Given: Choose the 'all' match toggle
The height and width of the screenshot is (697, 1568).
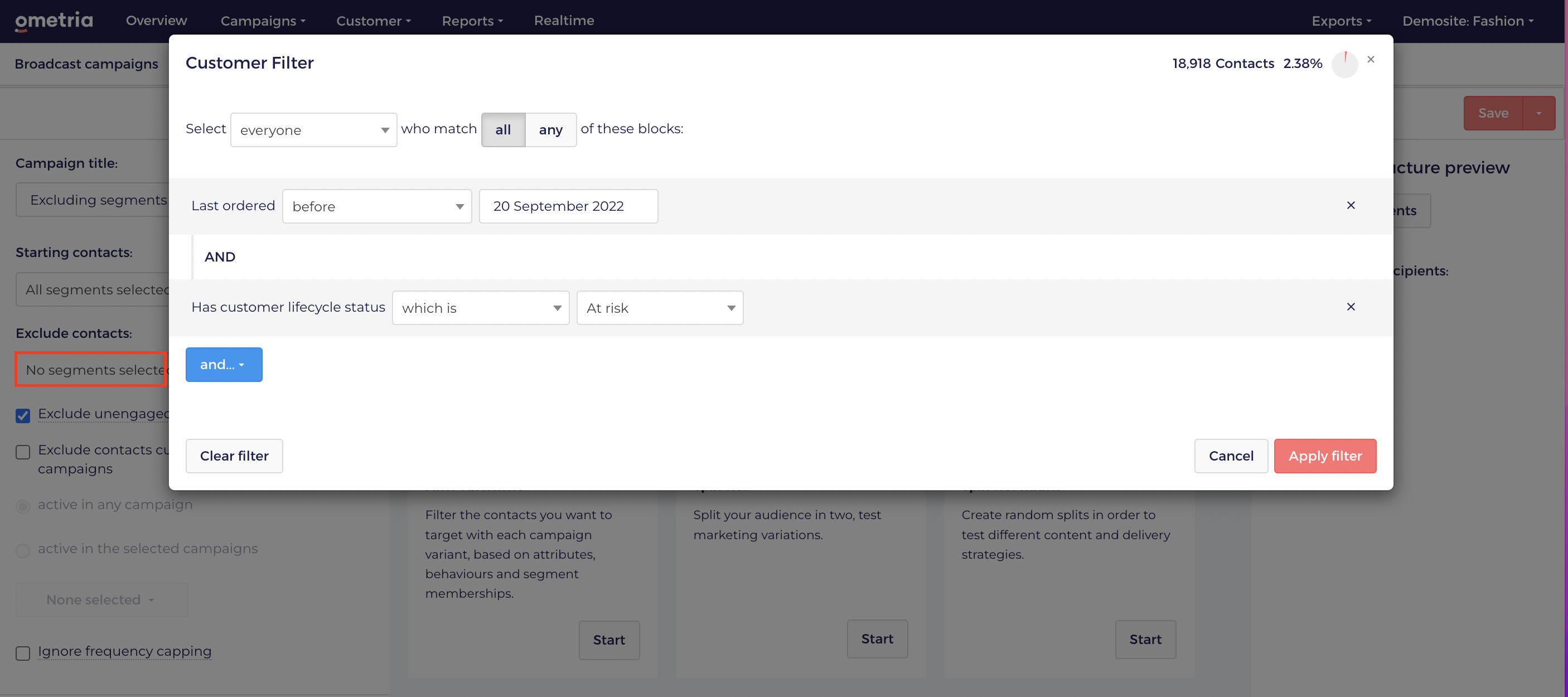Looking at the screenshot, I should pos(503,130).
